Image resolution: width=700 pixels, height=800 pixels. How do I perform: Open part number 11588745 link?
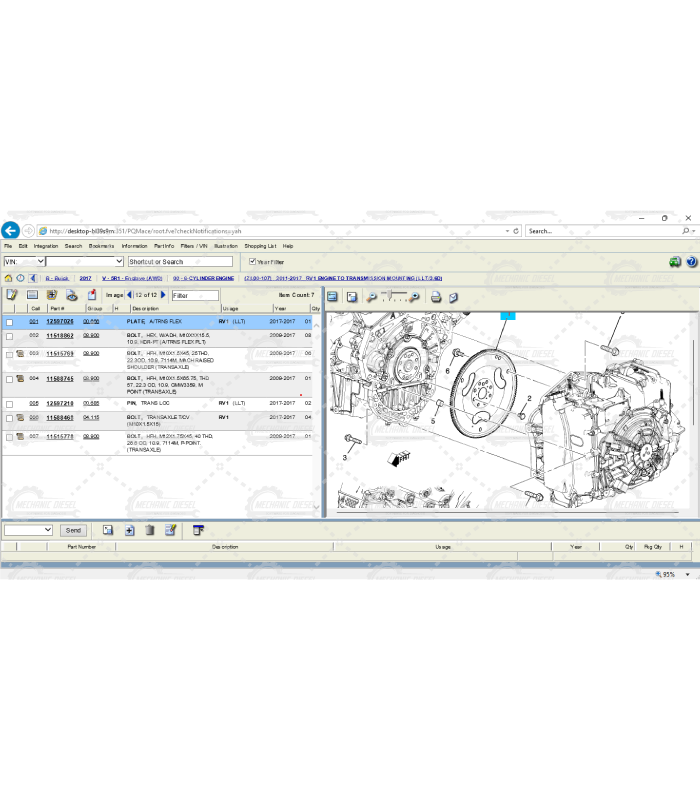pos(60,379)
